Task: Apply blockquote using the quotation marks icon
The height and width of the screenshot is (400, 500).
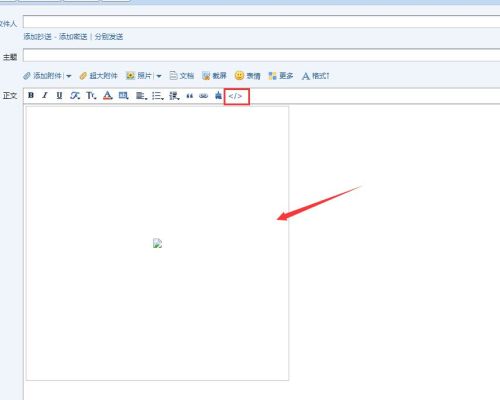Action: coord(190,96)
